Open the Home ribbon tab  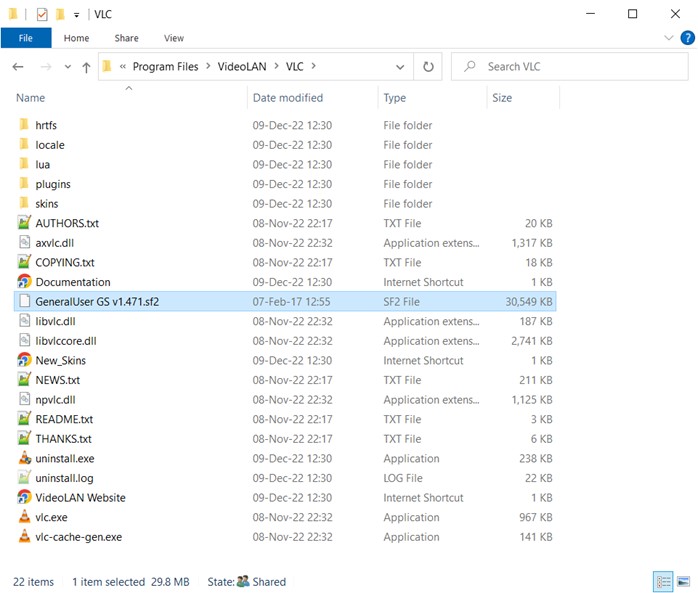pos(76,38)
